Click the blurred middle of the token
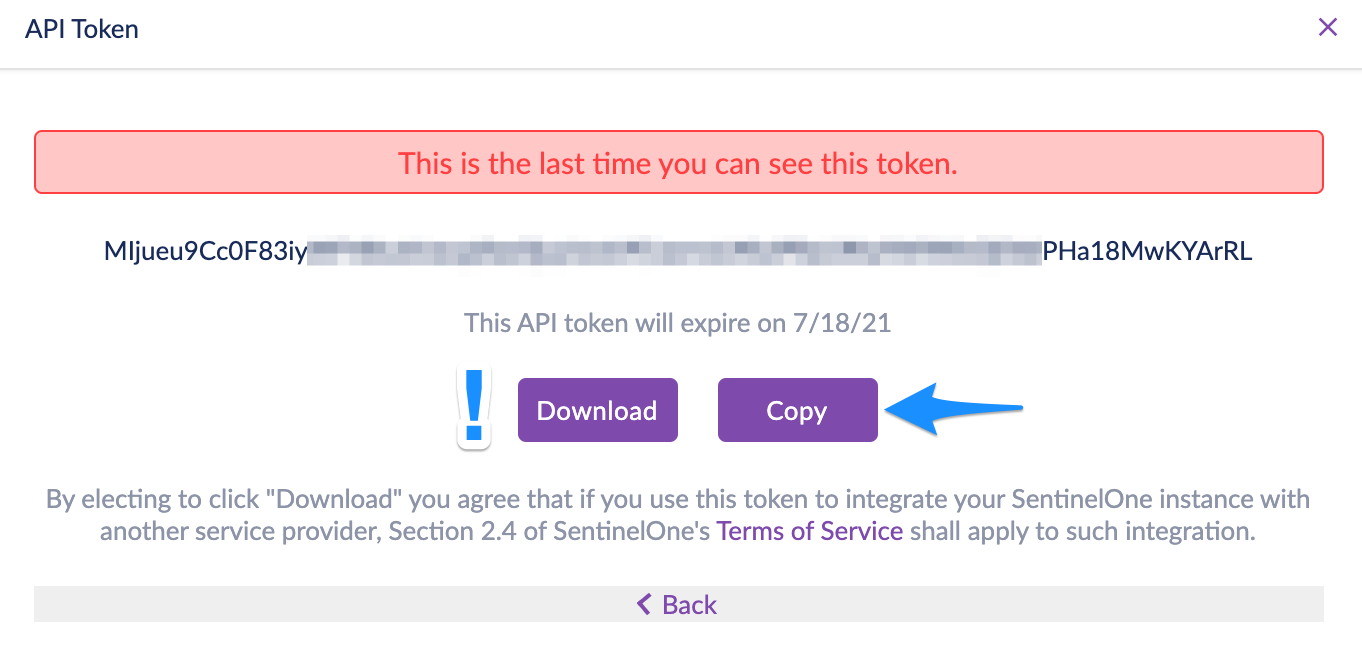The height and width of the screenshot is (652, 1362). click(674, 251)
